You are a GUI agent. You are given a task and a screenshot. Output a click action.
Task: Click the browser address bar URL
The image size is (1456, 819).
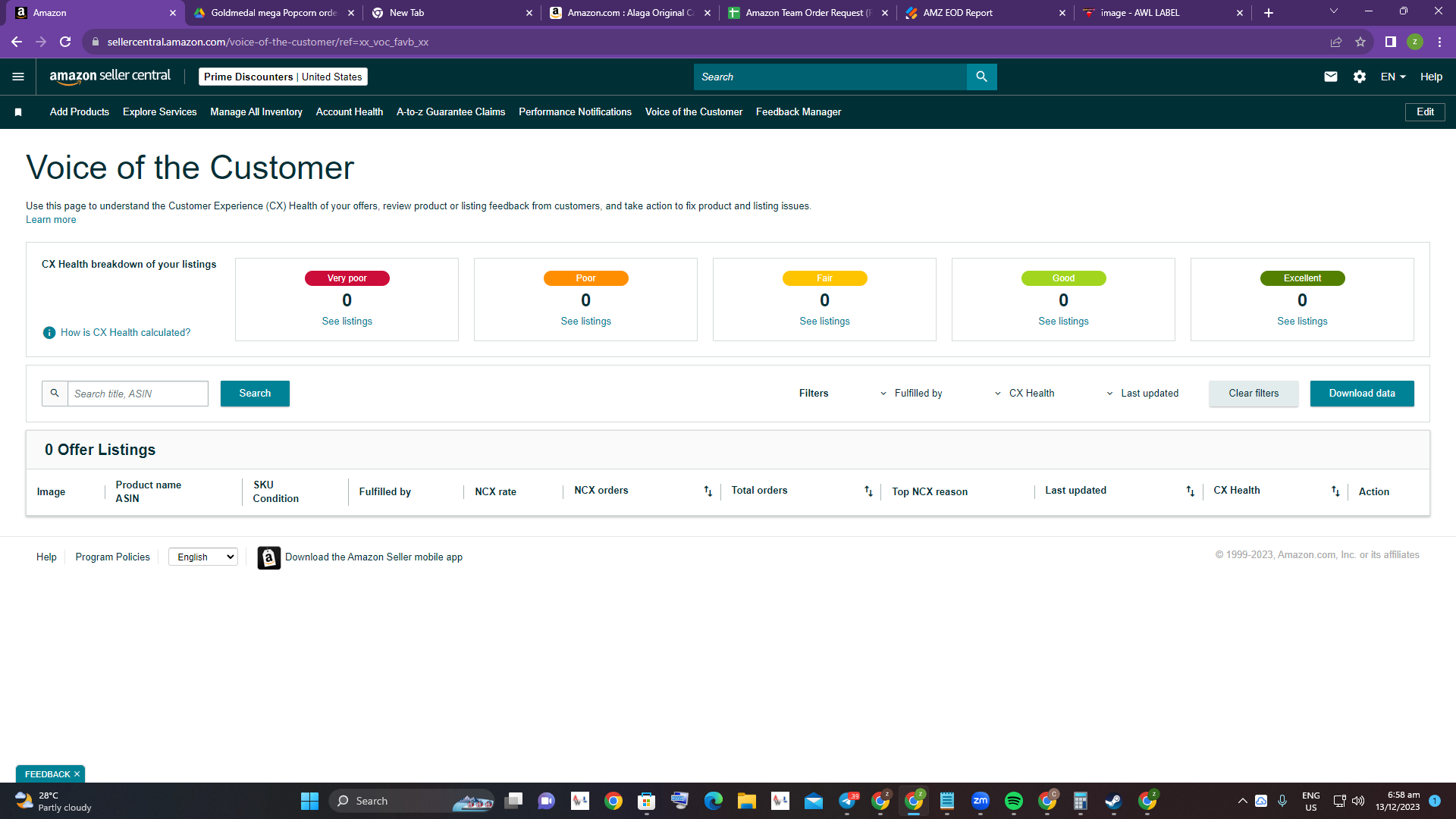[268, 42]
